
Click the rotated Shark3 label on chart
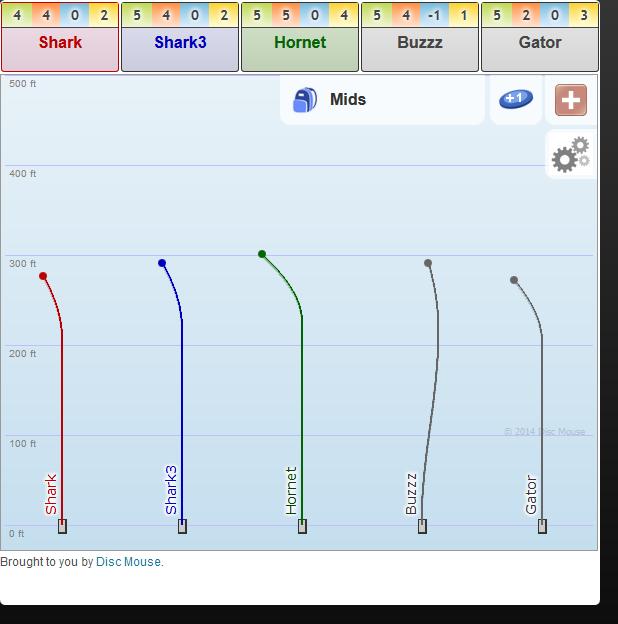[171, 490]
